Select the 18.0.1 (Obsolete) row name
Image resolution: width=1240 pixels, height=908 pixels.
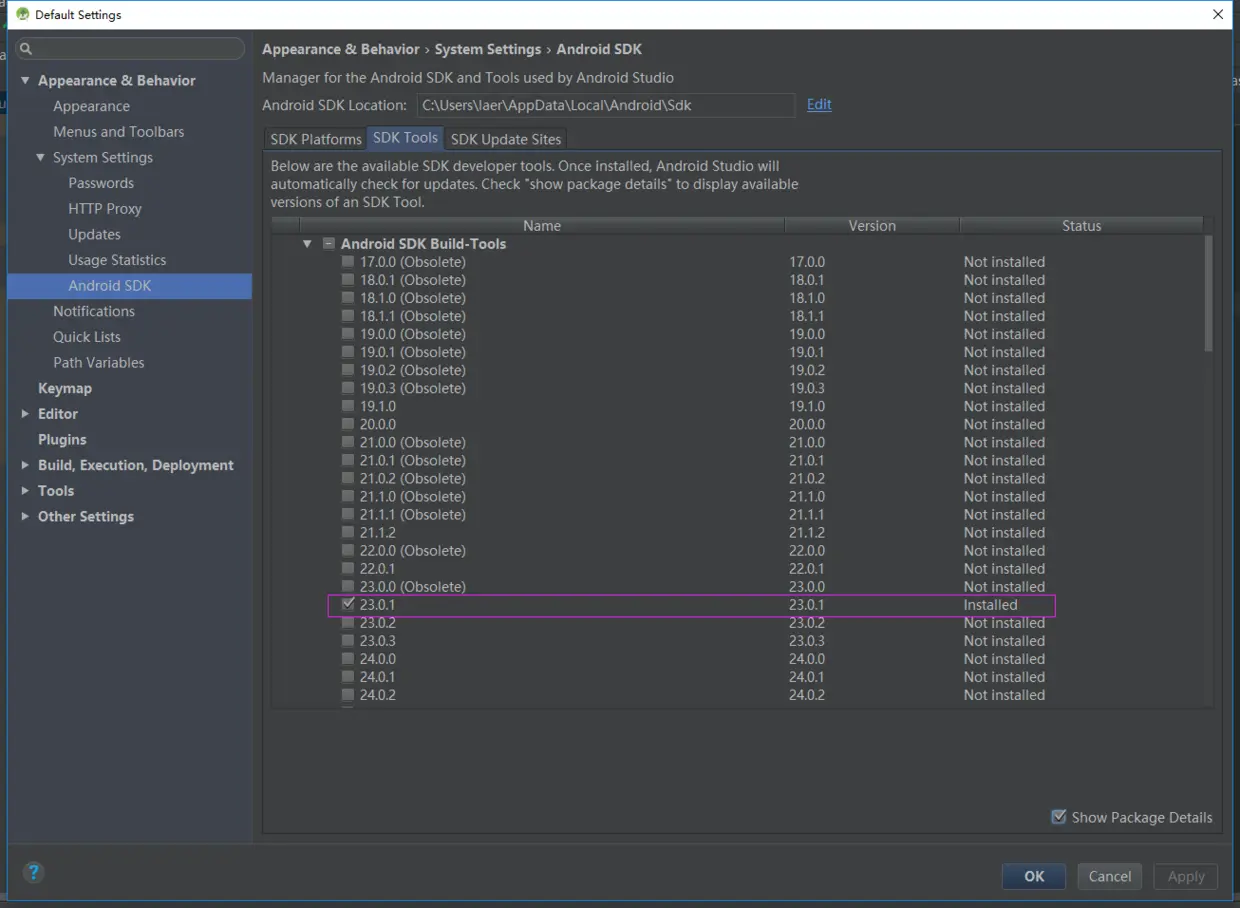412,280
